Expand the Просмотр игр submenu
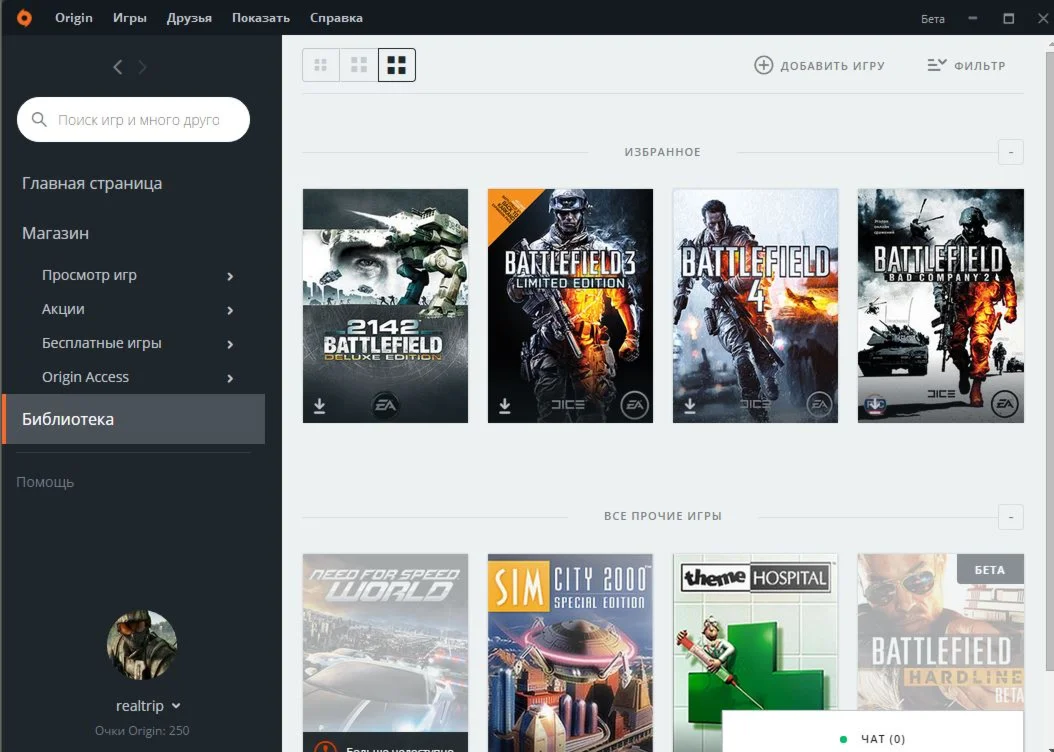Viewport: 1054px width, 752px height. (230, 276)
